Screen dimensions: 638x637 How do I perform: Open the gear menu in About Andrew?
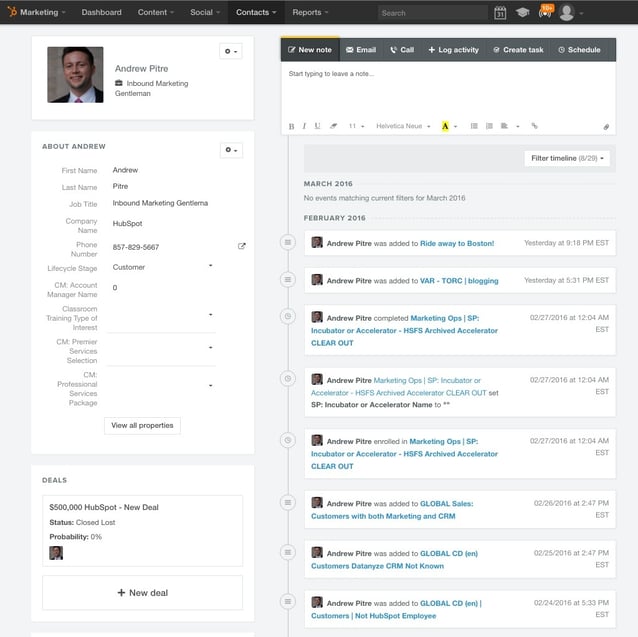(x=232, y=150)
